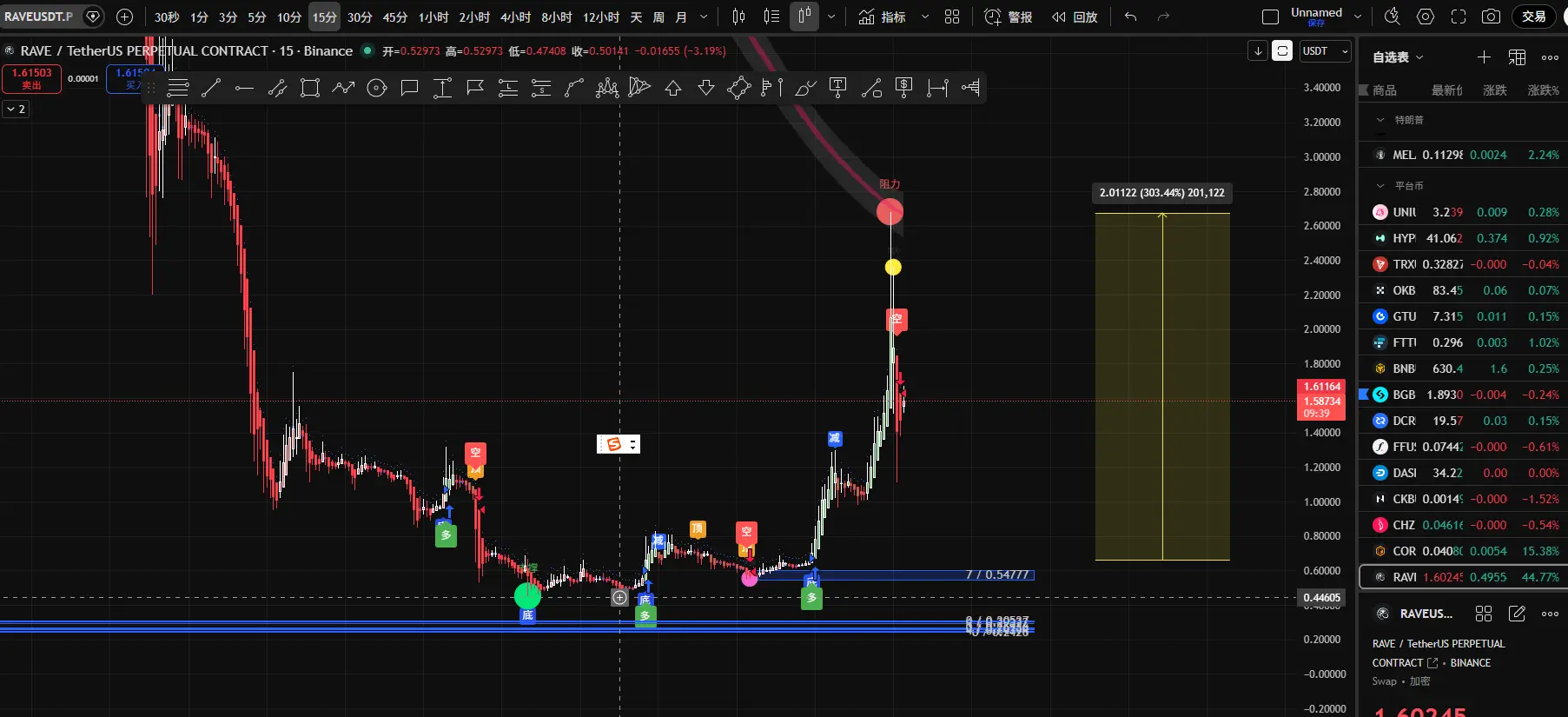Redo the last chart action
This screenshot has width=1568, height=717.
tap(1163, 17)
